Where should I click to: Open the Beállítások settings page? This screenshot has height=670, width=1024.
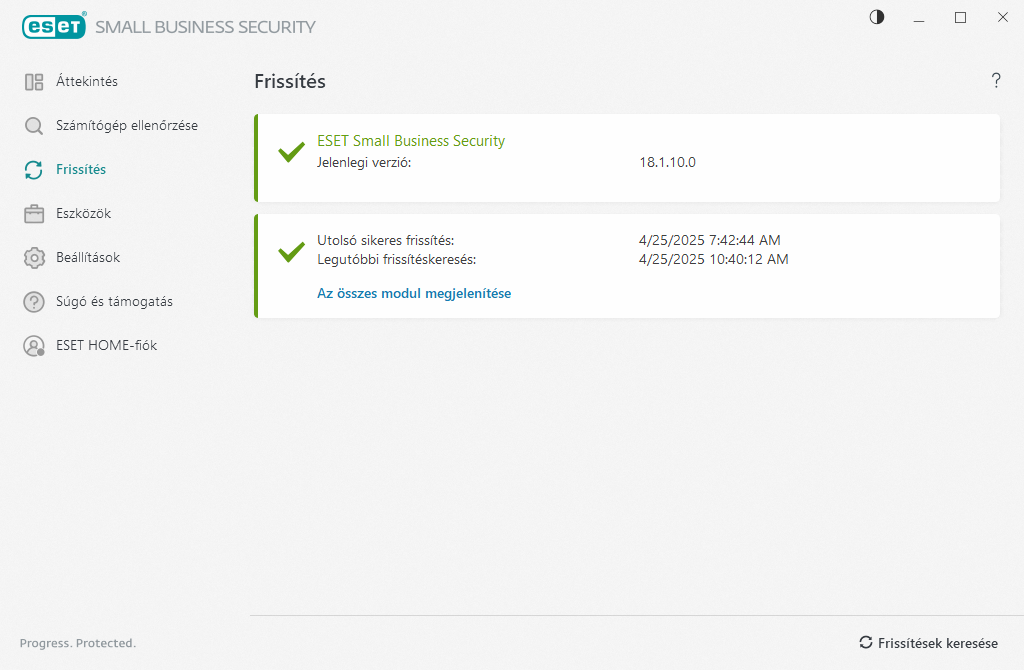tap(88, 258)
